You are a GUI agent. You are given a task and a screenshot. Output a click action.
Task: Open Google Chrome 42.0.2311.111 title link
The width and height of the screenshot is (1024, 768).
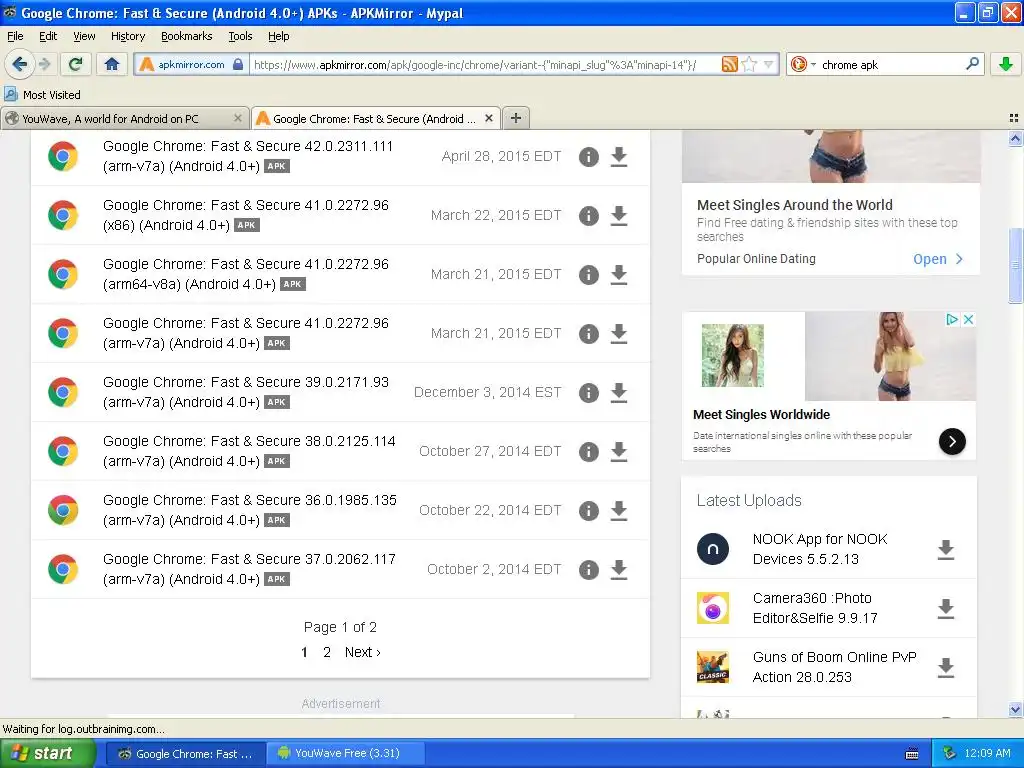(248, 156)
